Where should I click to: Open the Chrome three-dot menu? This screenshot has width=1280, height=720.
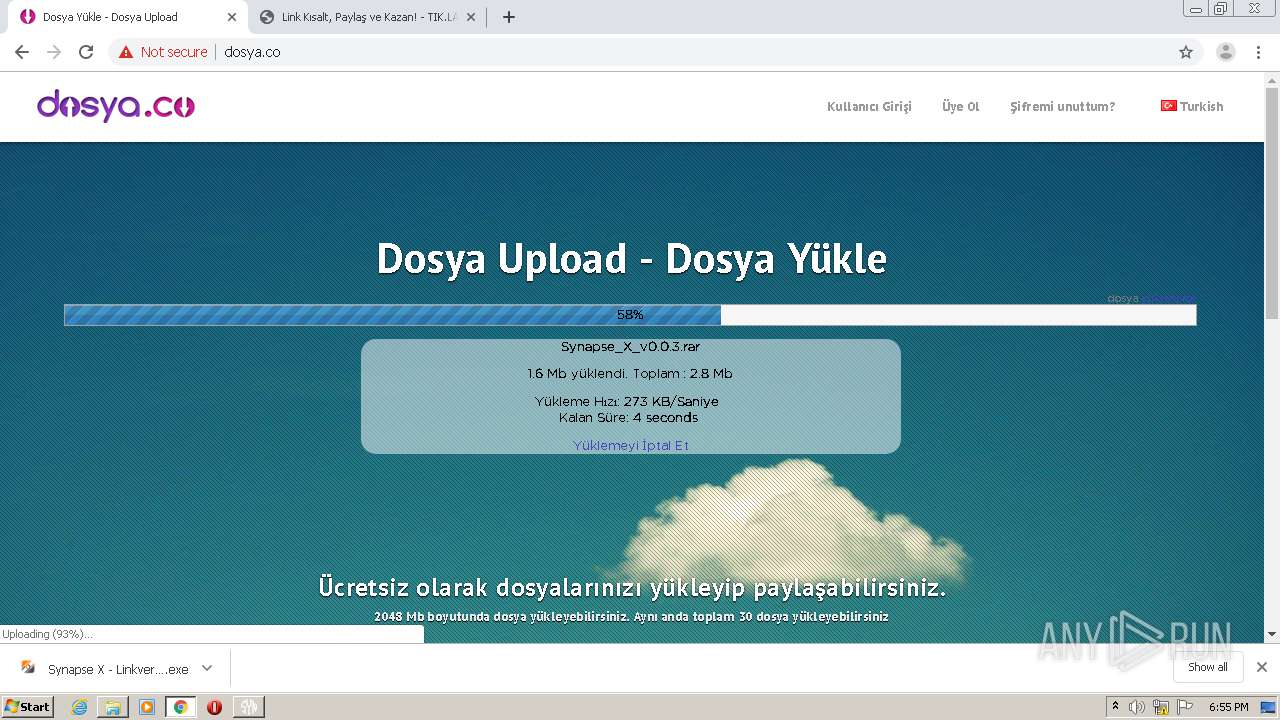tap(1258, 52)
